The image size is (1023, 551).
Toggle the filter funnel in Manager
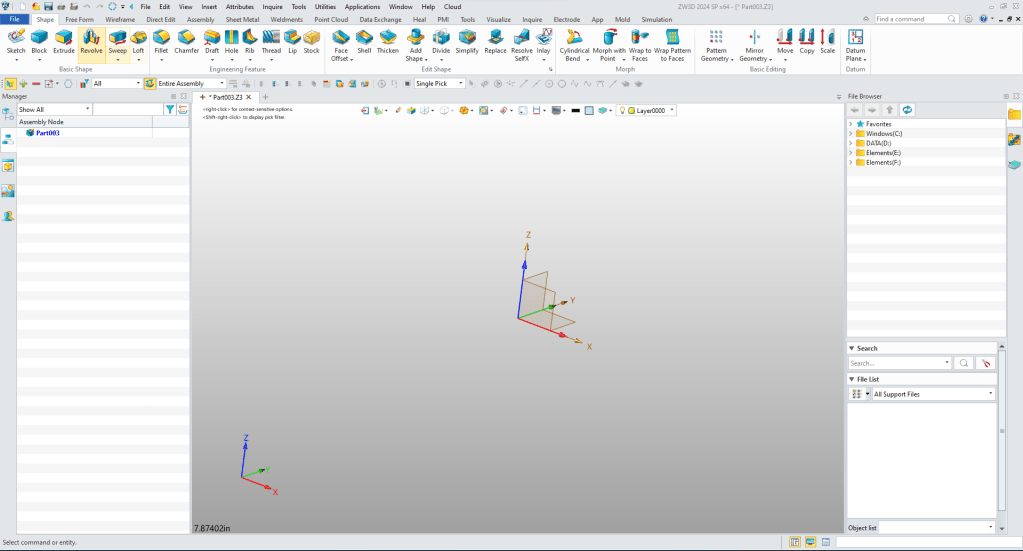170,109
